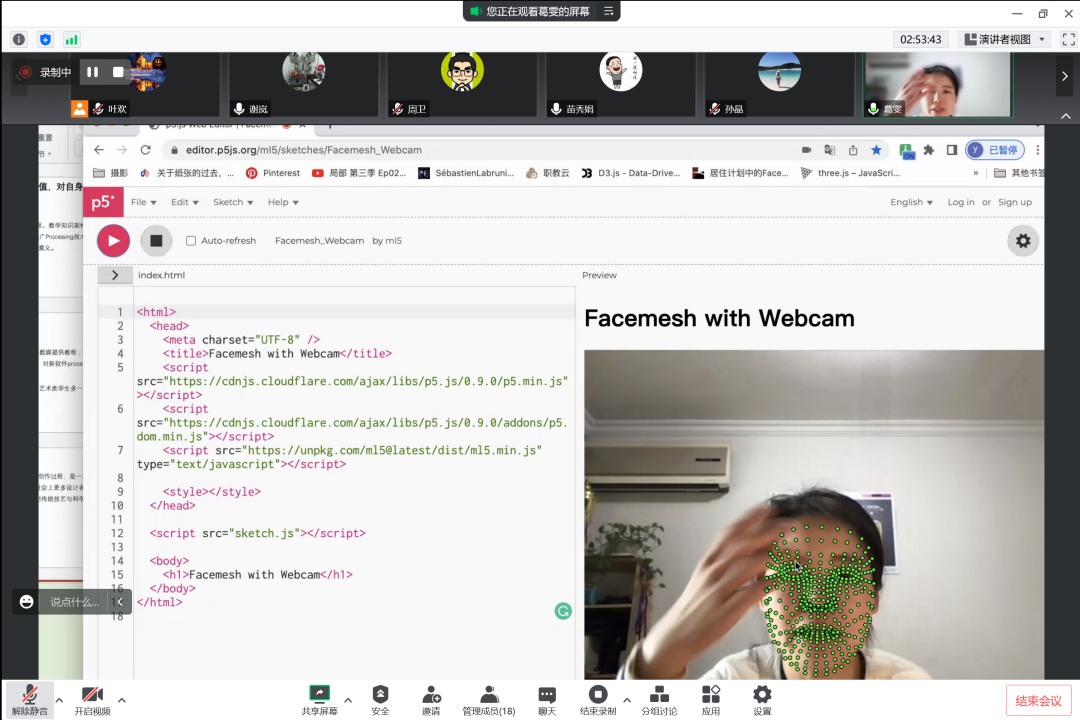Image resolution: width=1080 pixels, height=720 pixels.
Task: Click the 共享屏幕 share screen icon
Action: [319, 696]
